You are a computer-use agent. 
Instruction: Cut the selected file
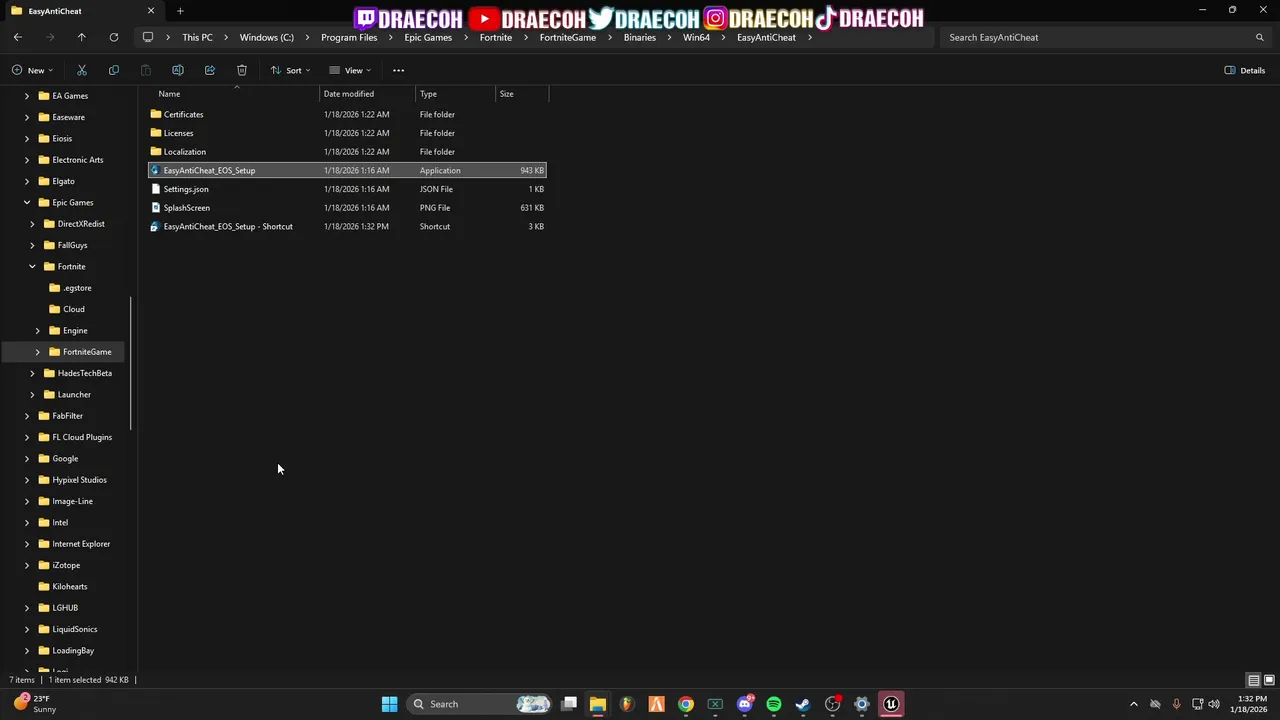point(82,70)
